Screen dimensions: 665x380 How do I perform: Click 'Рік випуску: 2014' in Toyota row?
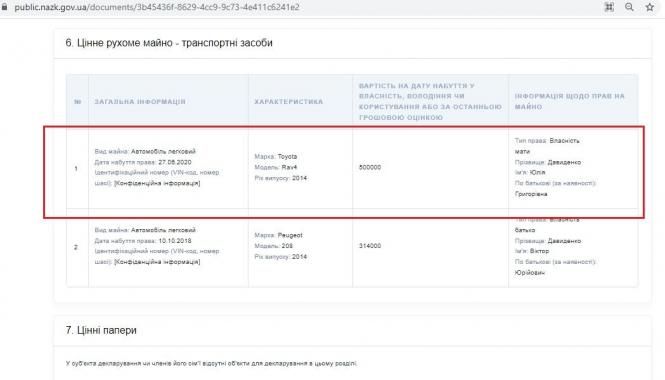[x=281, y=178]
